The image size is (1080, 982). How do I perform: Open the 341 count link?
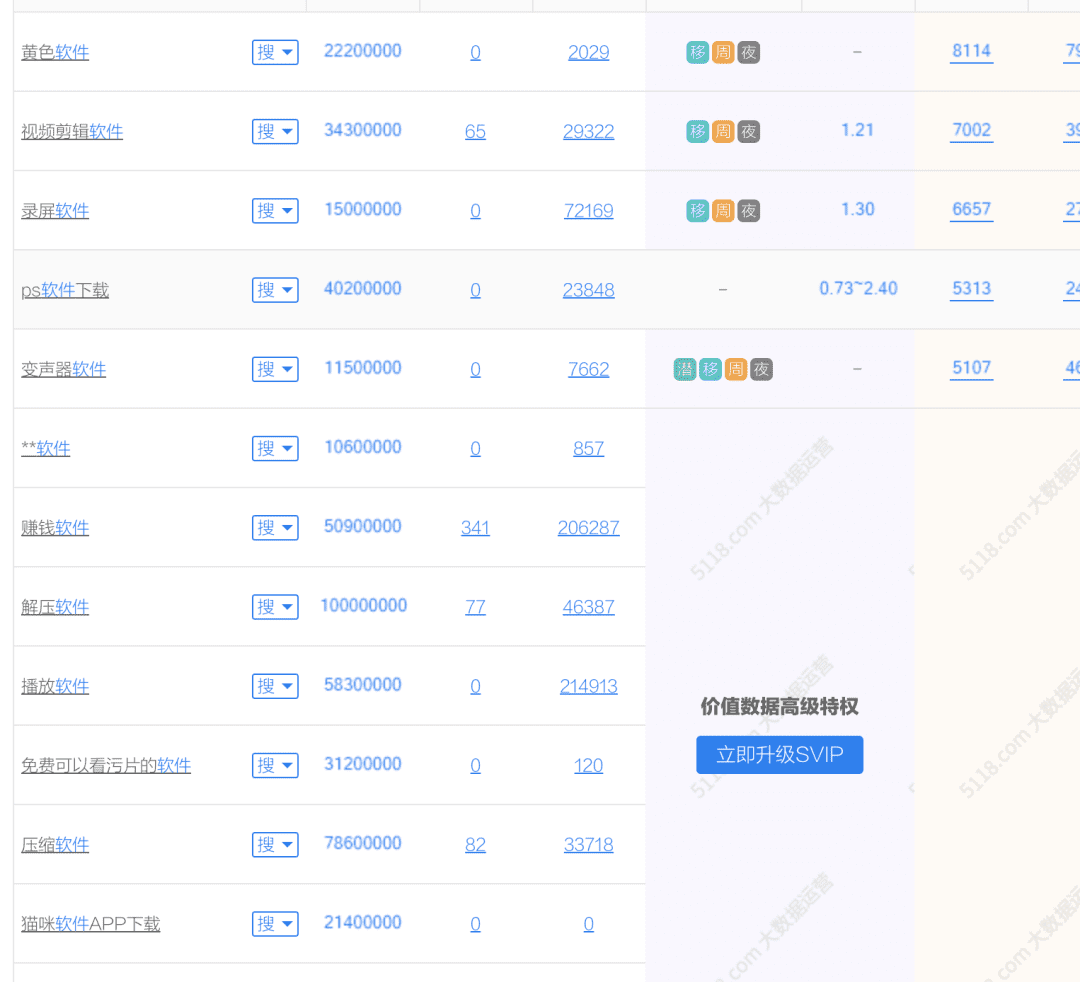point(475,527)
